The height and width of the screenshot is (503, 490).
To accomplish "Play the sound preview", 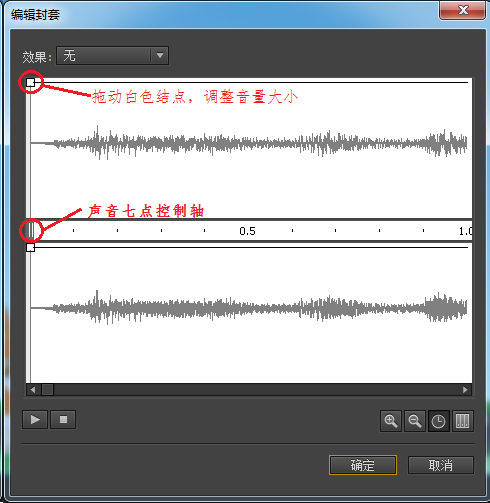I will [x=35, y=419].
